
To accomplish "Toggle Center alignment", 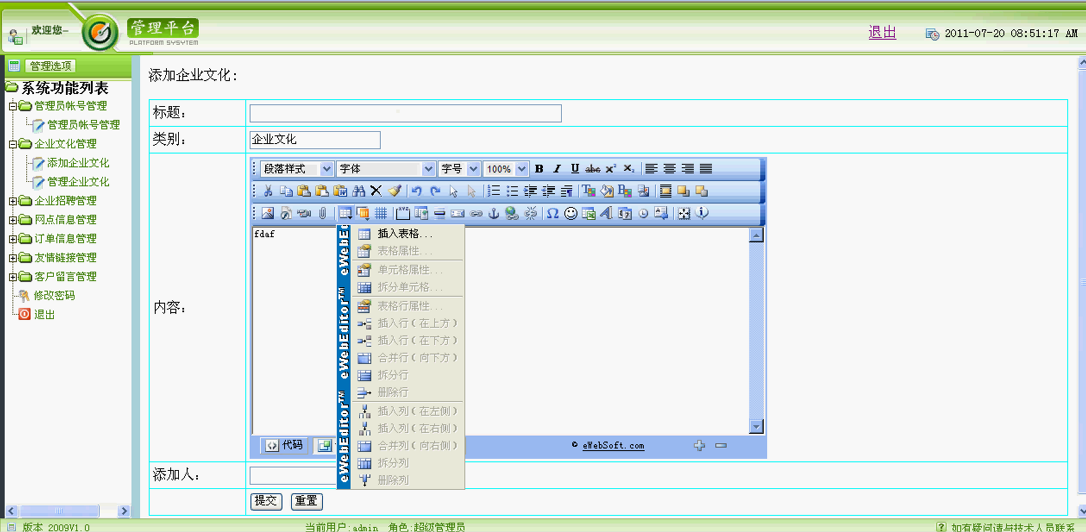I will (669, 168).
